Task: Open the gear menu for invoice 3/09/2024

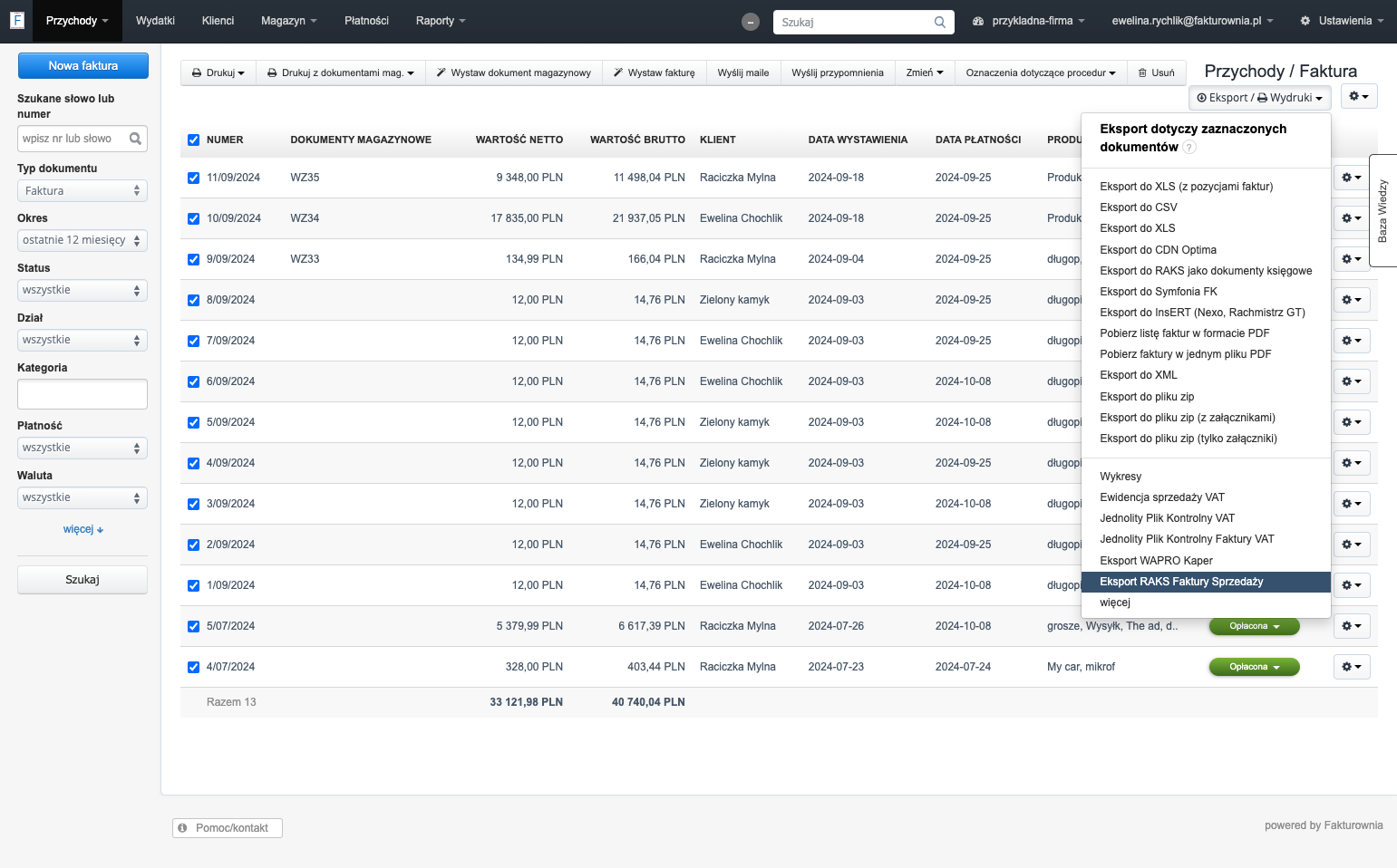Action: coord(1352,504)
